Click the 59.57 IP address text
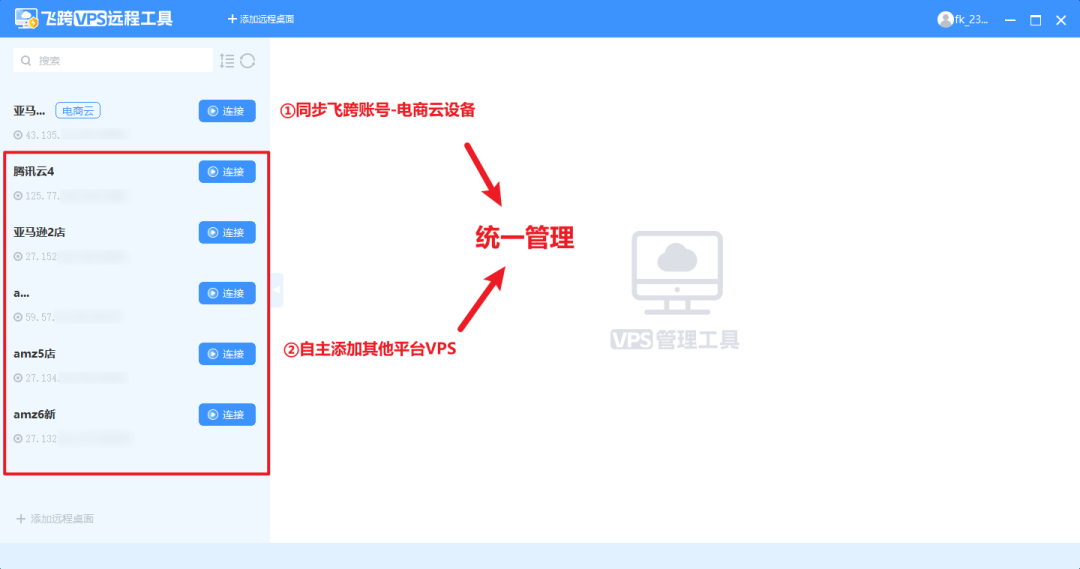Viewport: 1080px width, 569px height. [39, 317]
